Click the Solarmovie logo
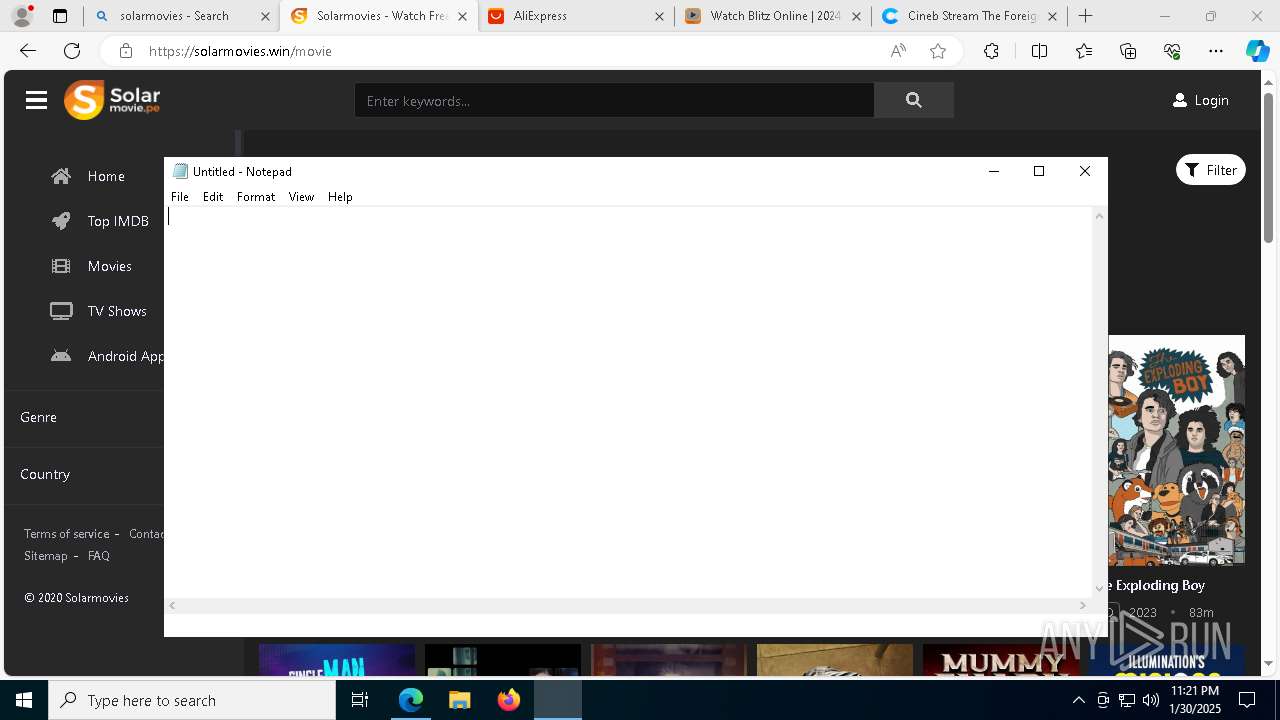This screenshot has width=1280, height=720. coord(112,100)
